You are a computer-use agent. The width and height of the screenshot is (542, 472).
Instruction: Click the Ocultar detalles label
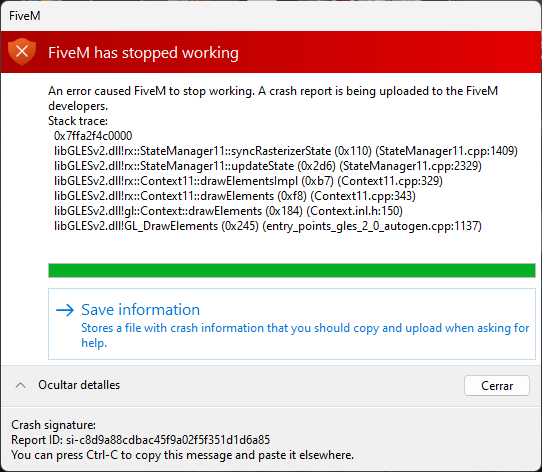(79, 385)
